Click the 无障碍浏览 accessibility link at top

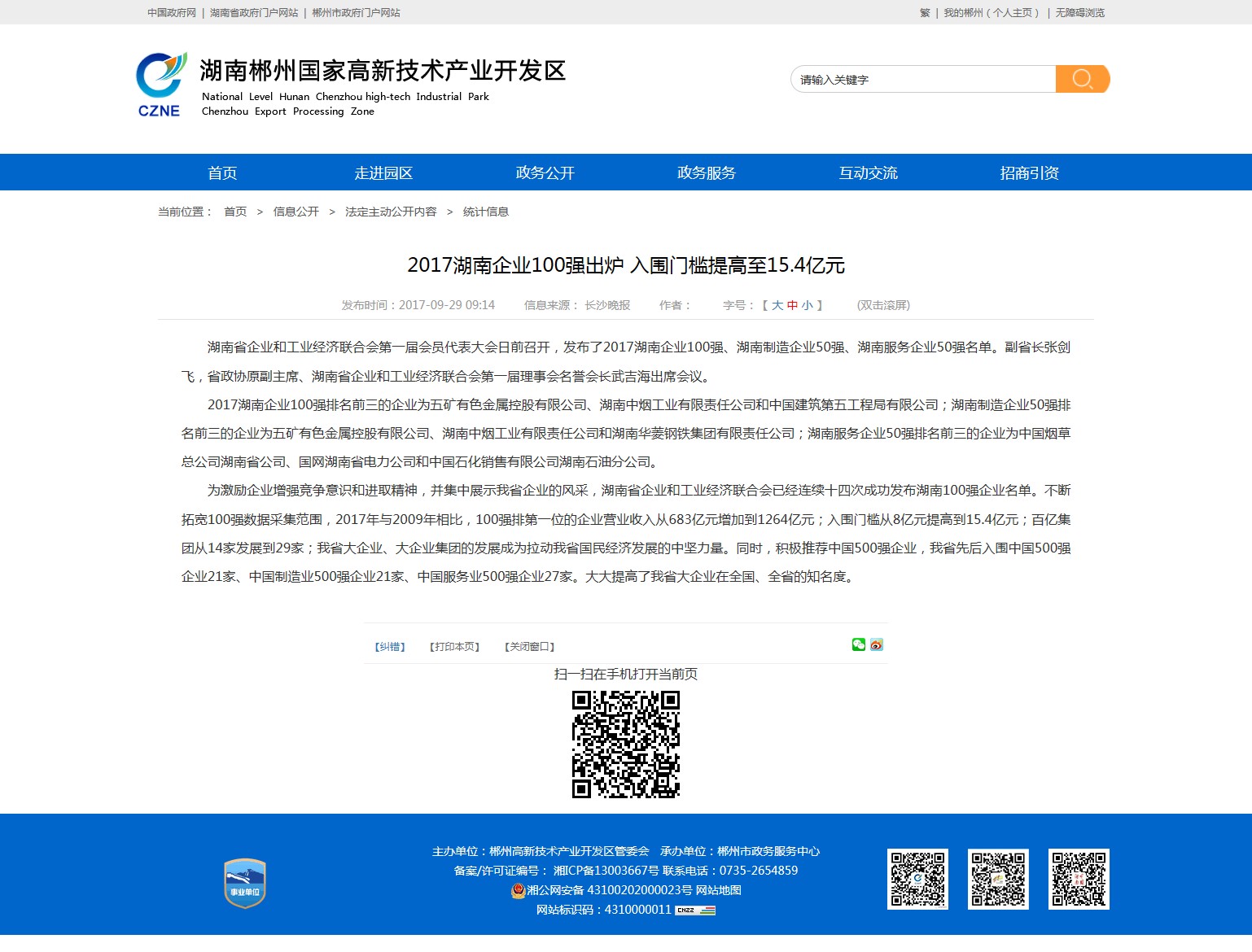point(1079,13)
